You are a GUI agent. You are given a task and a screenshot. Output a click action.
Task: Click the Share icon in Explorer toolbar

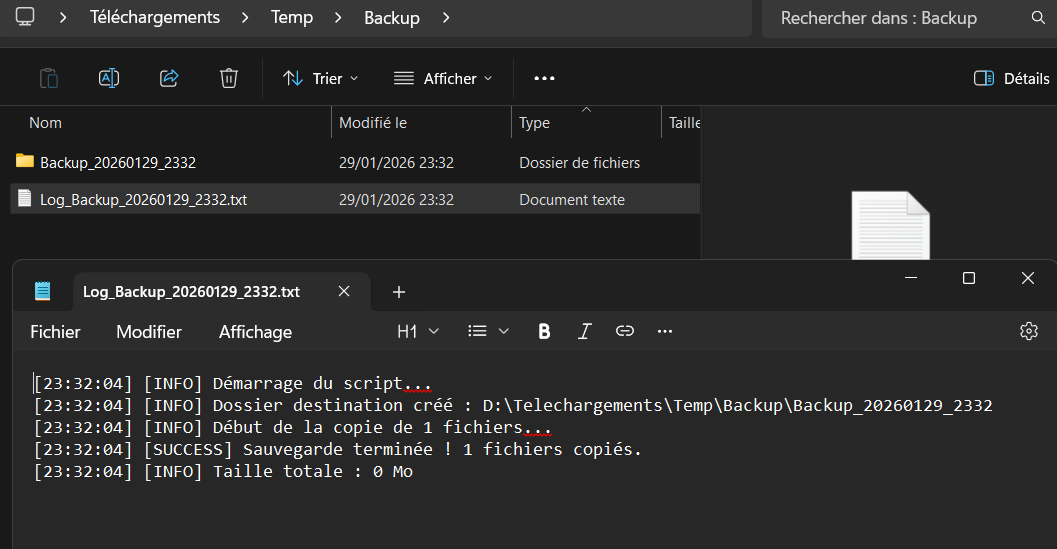169,78
